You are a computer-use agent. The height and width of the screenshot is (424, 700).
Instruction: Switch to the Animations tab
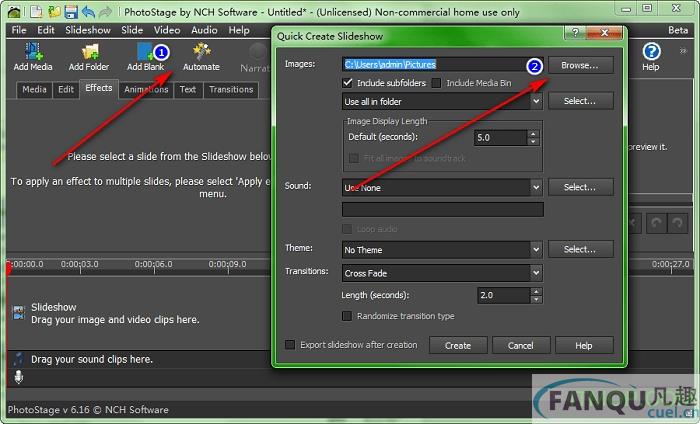pos(146,89)
